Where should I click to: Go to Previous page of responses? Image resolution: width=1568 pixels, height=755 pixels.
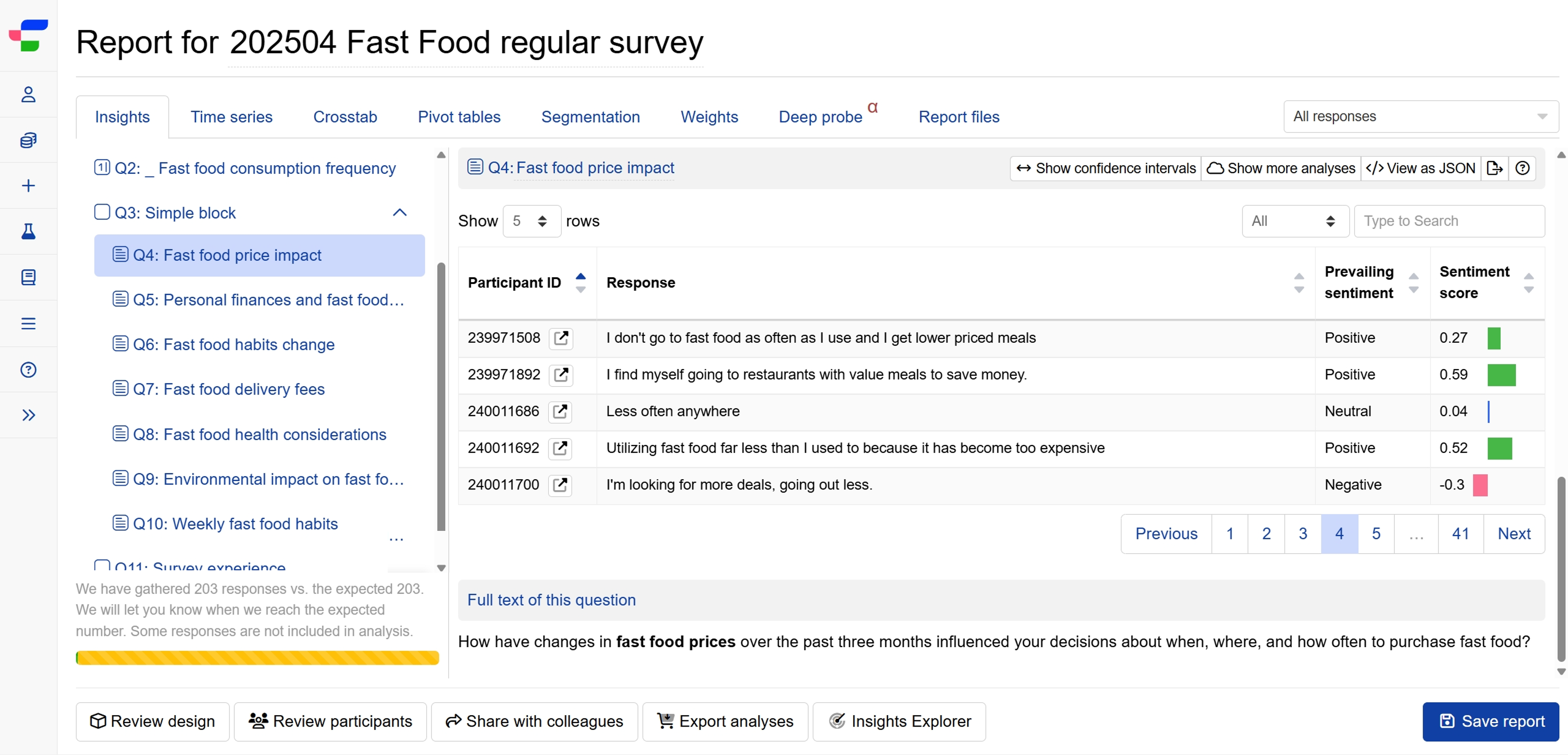coord(1166,534)
